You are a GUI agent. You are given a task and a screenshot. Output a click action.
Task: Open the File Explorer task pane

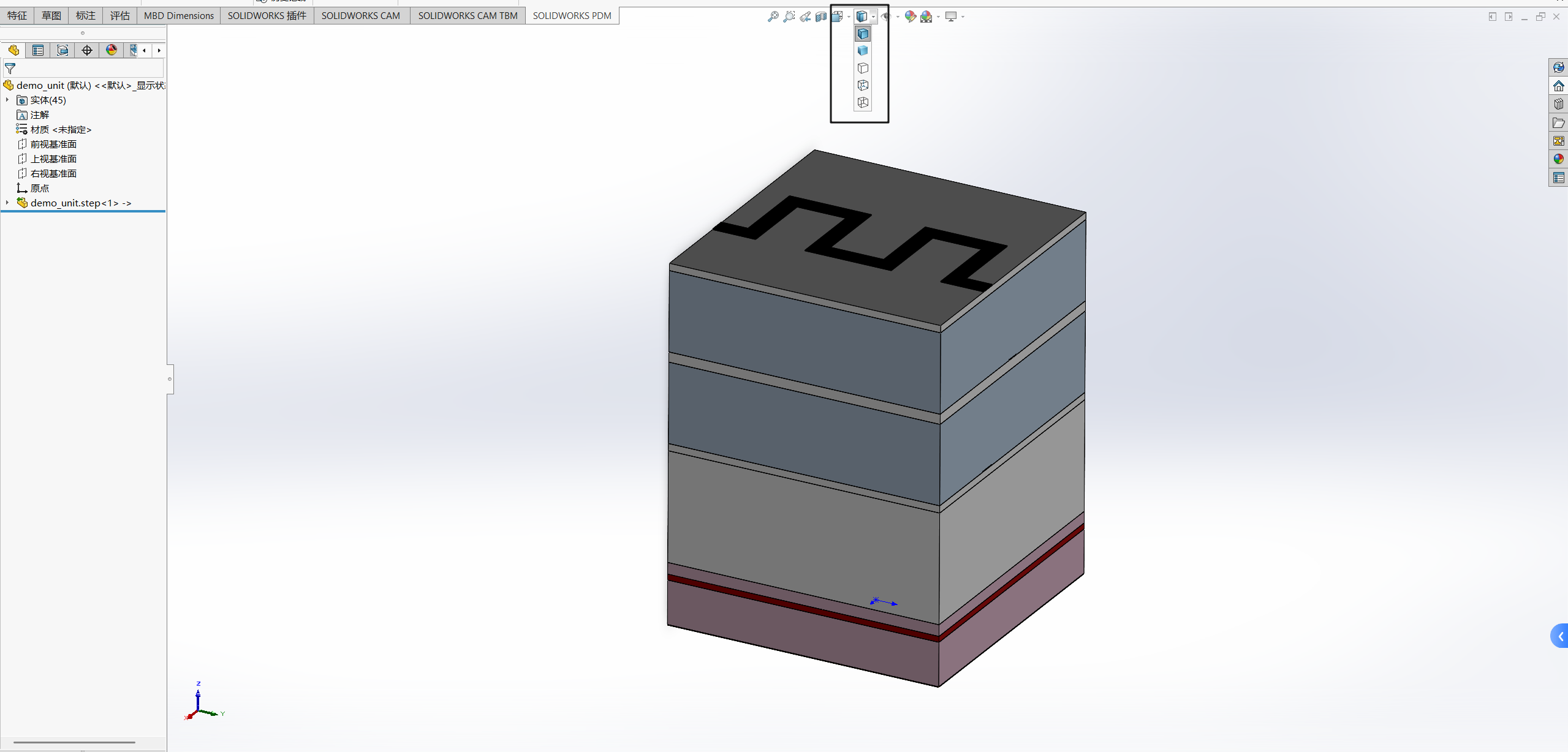[x=1559, y=122]
